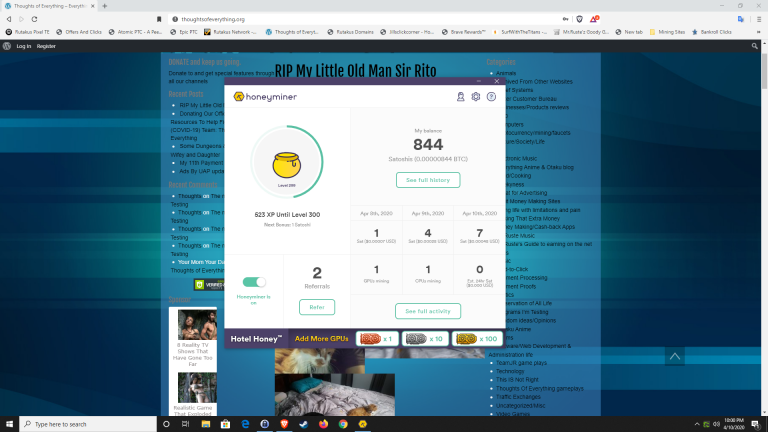Open Windows Start menu
Image resolution: width=768 pixels, height=432 pixels.
coord(9,424)
